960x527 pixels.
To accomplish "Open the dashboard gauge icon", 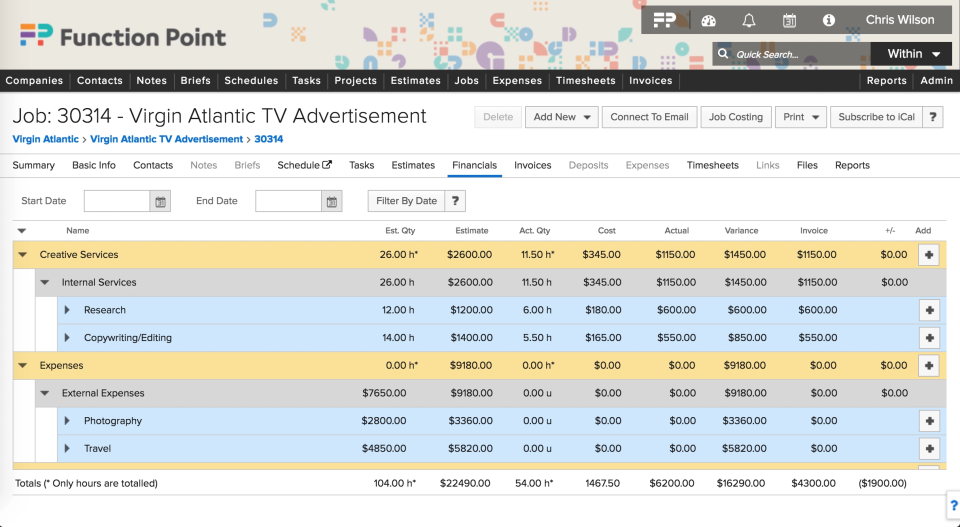I will pyautogui.click(x=709, y=20).
